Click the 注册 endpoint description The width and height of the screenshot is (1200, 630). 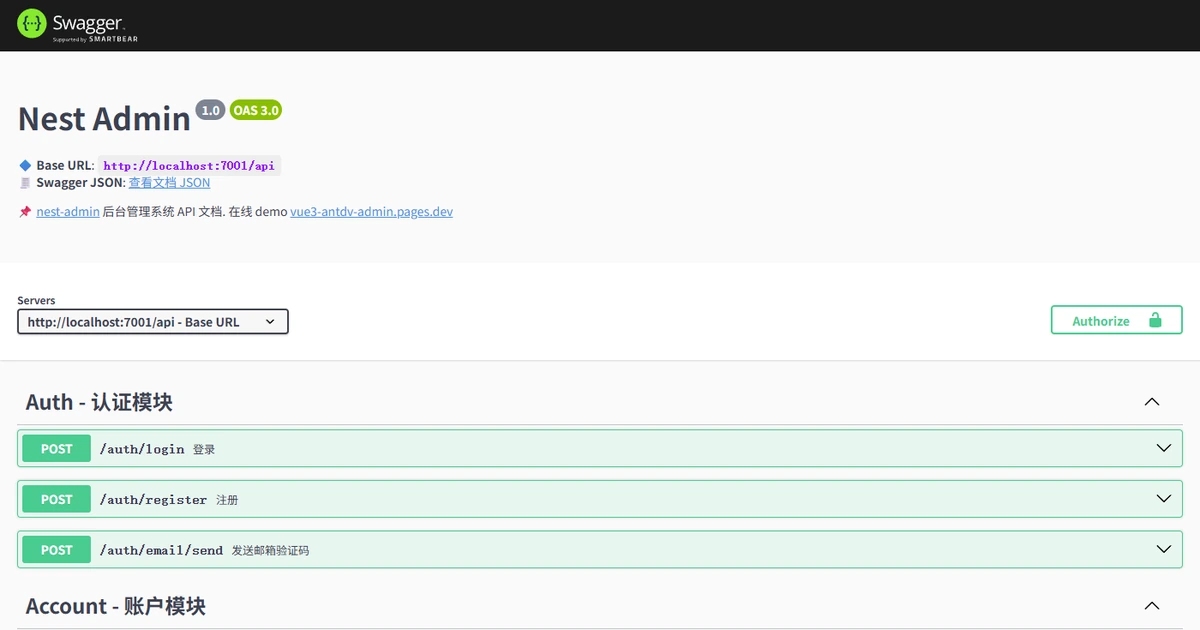coord(227,500)
